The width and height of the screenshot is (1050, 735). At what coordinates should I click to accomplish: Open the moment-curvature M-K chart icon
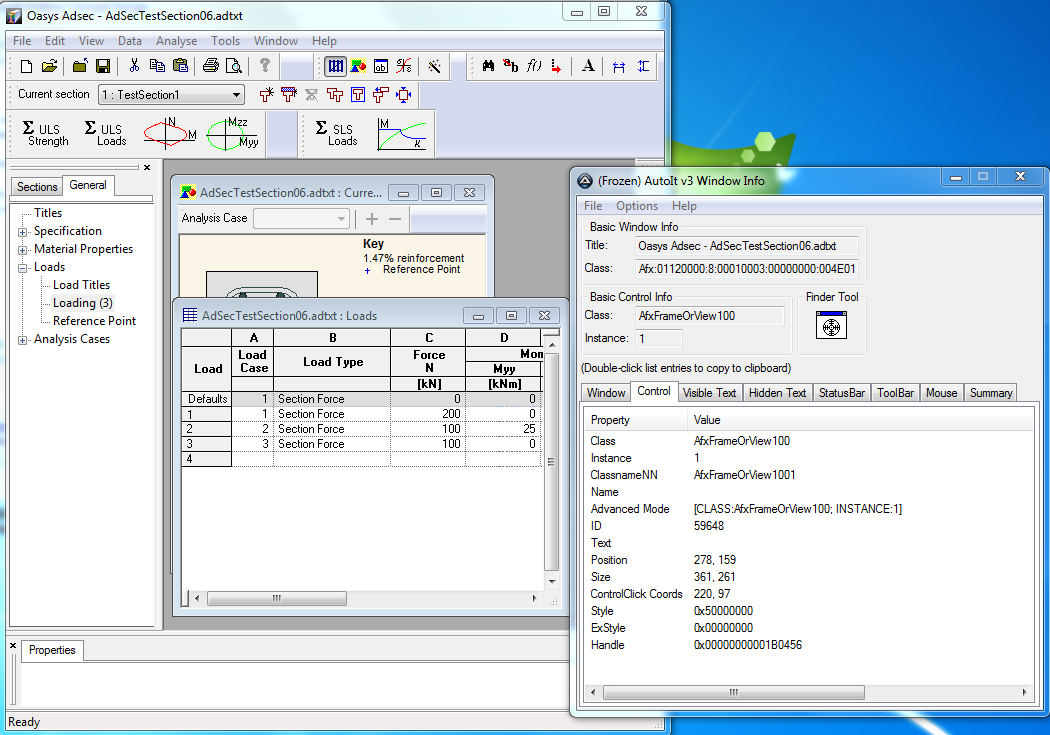pos(402,133)
